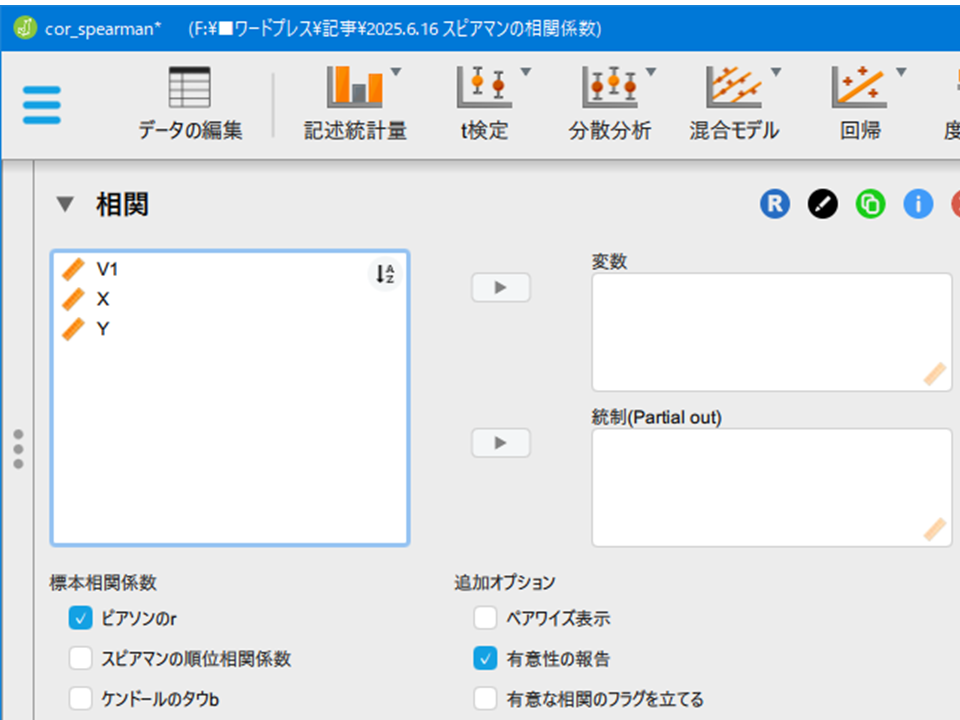This screenshot has height=720, width=960.
Task: Open the hamburger main menu
Action: (42, 105)
